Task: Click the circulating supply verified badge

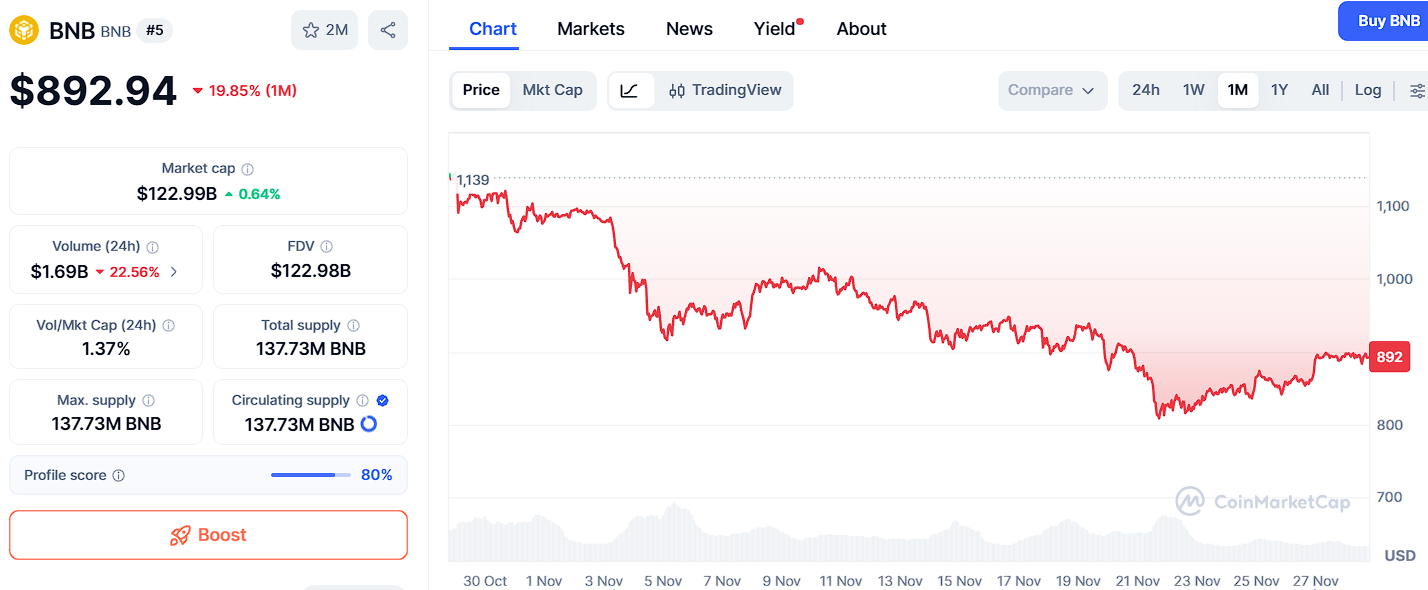Action: point(382,400)
